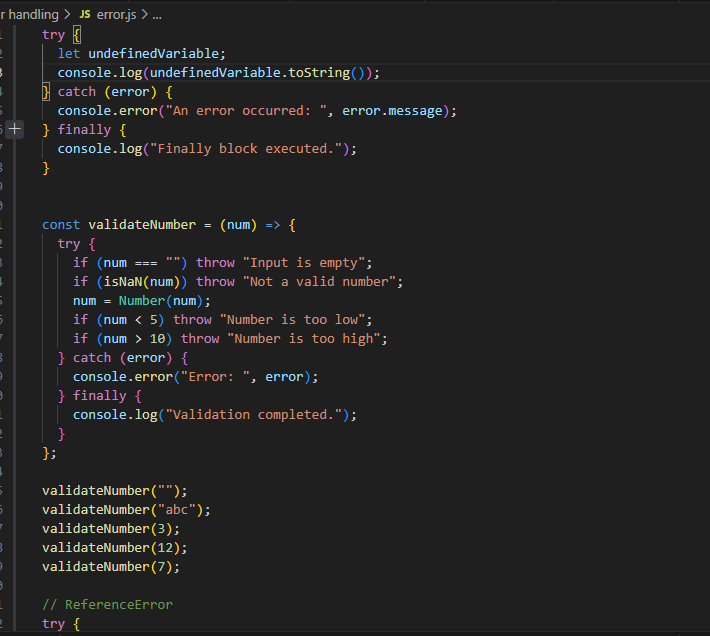Click 'num > 10' condition
710x636 pixels.
coord(134,339)
